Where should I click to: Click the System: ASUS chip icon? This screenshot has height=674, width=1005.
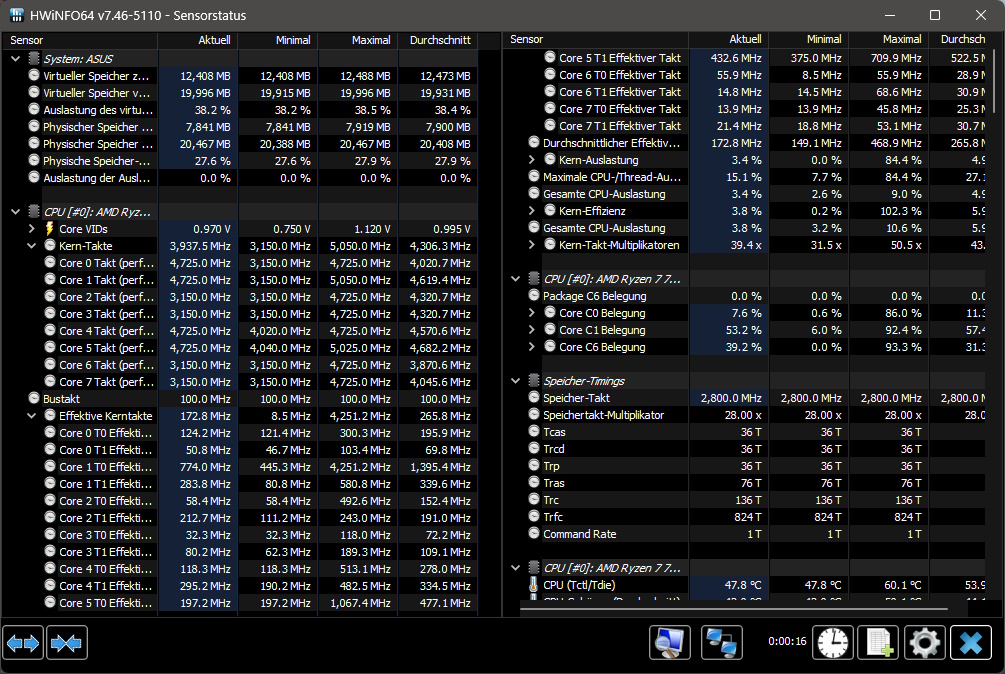34,58
